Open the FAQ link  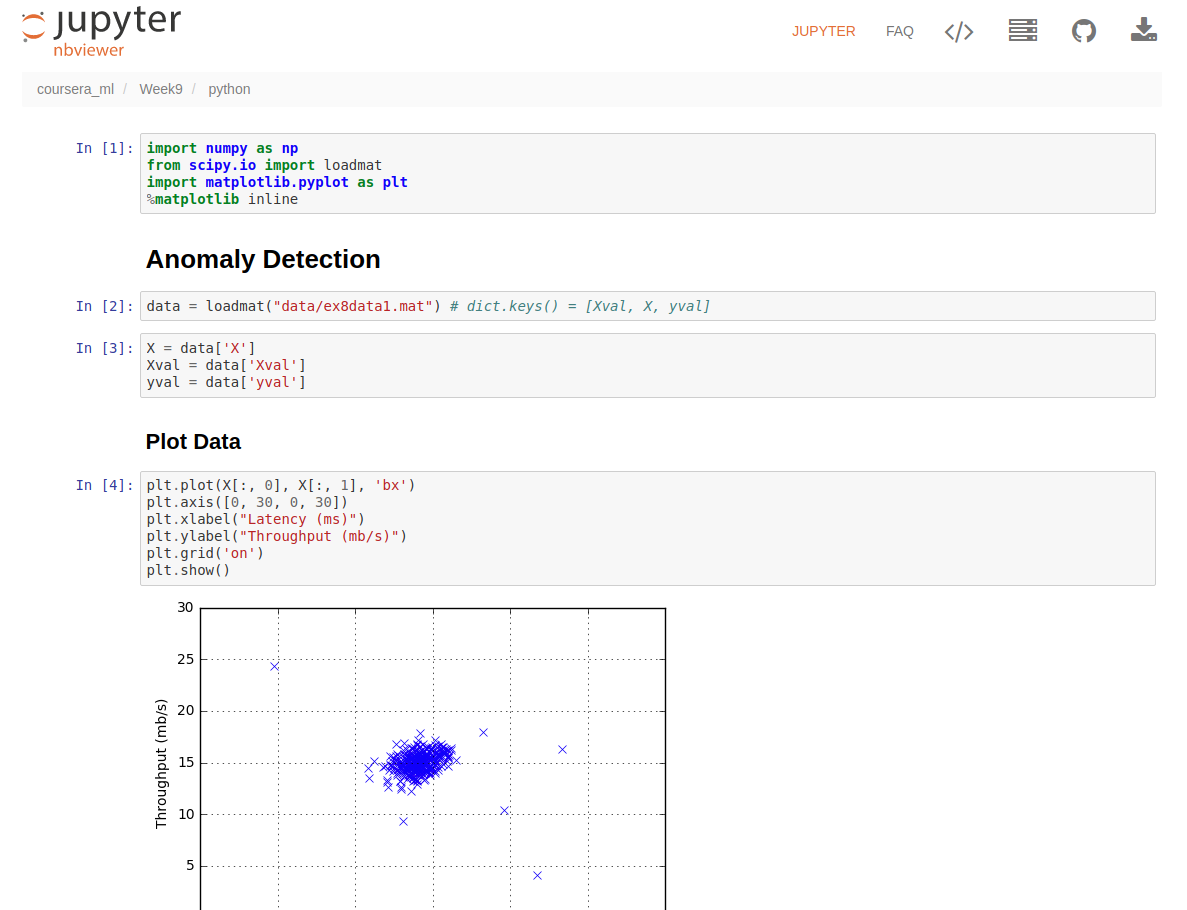click(x=899, y=32)
